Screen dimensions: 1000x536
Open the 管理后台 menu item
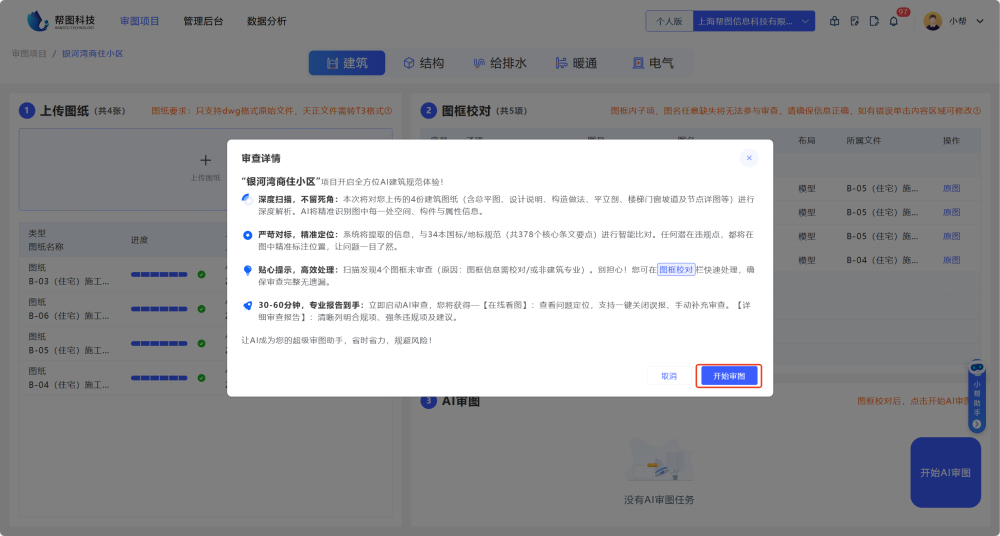coord(203,21)
